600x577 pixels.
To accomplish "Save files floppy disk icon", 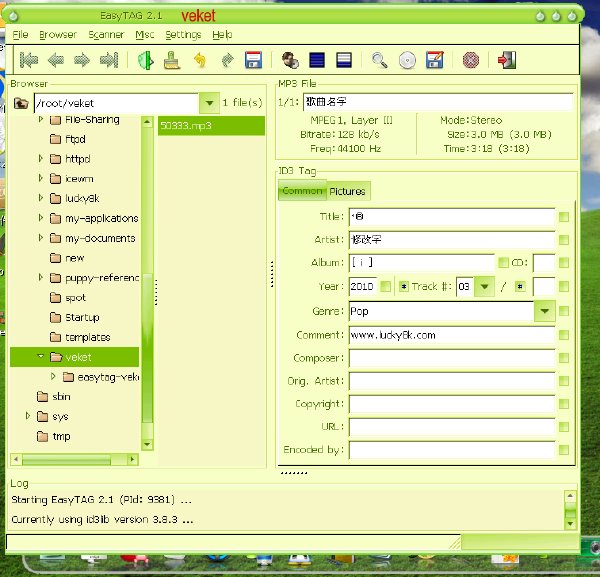I will pyautogui.click(x=253, y=60).
